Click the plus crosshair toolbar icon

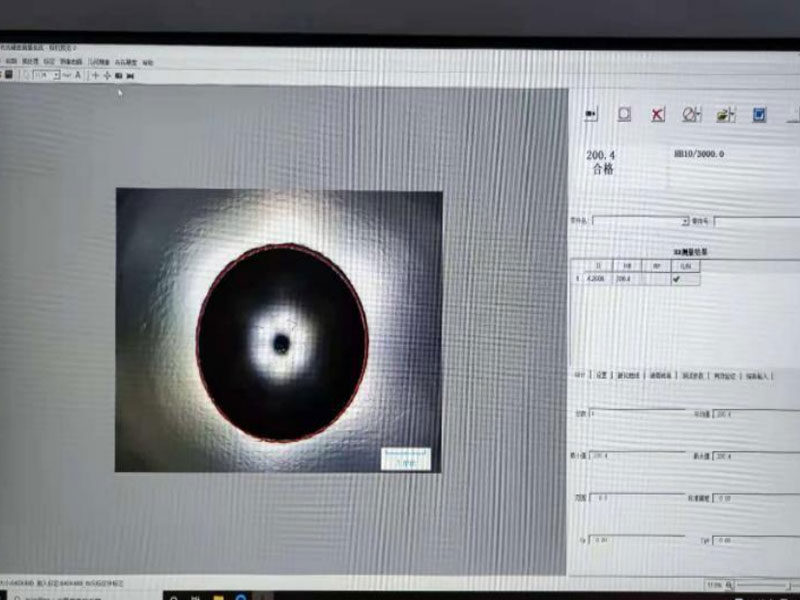point(95,76)
